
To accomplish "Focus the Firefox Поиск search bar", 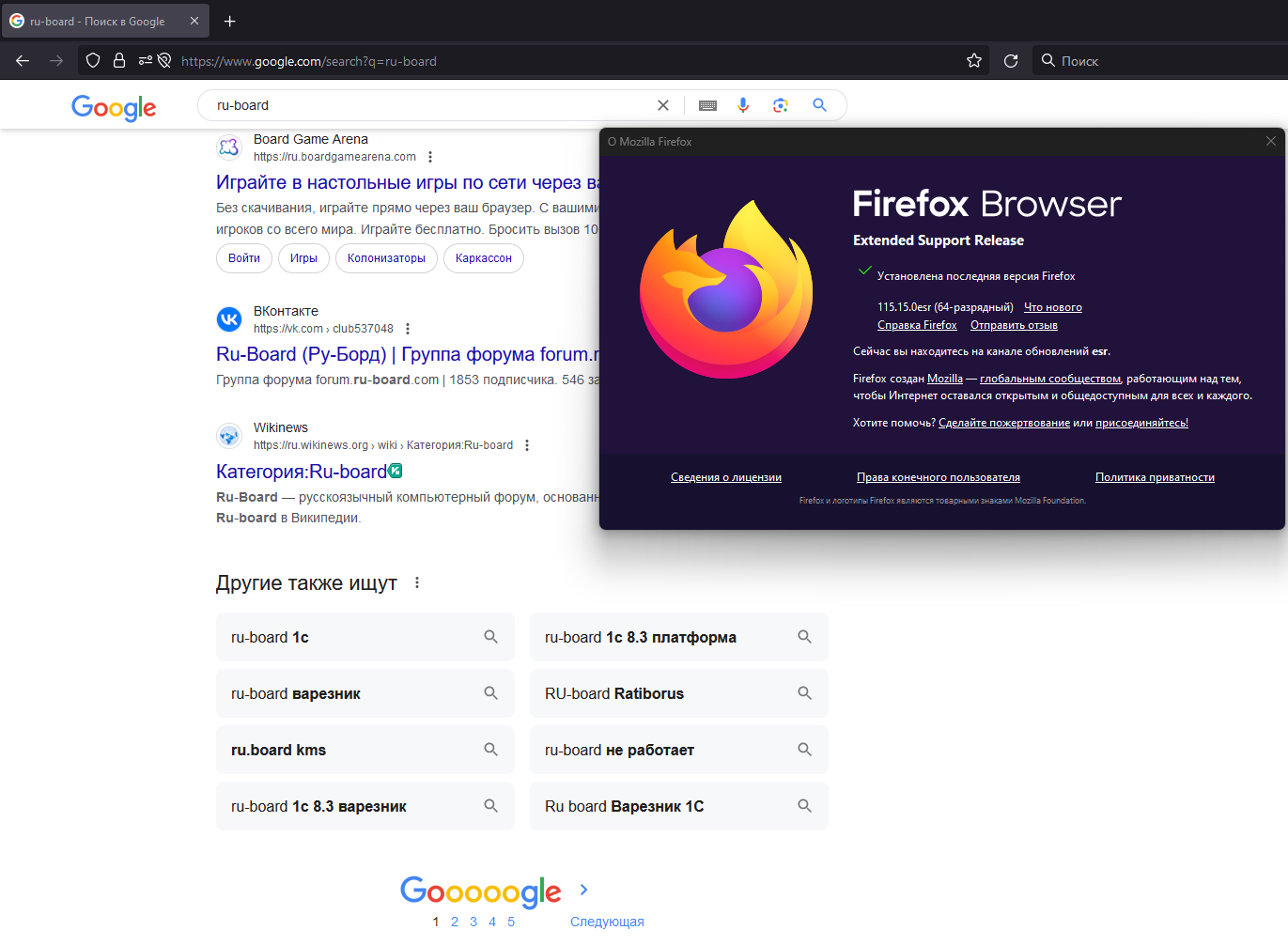I will [1159, 61].
